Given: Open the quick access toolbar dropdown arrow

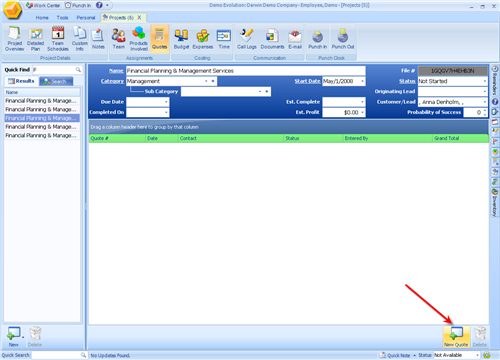Looking at the screenshot, I should click(x=107, y=5).
